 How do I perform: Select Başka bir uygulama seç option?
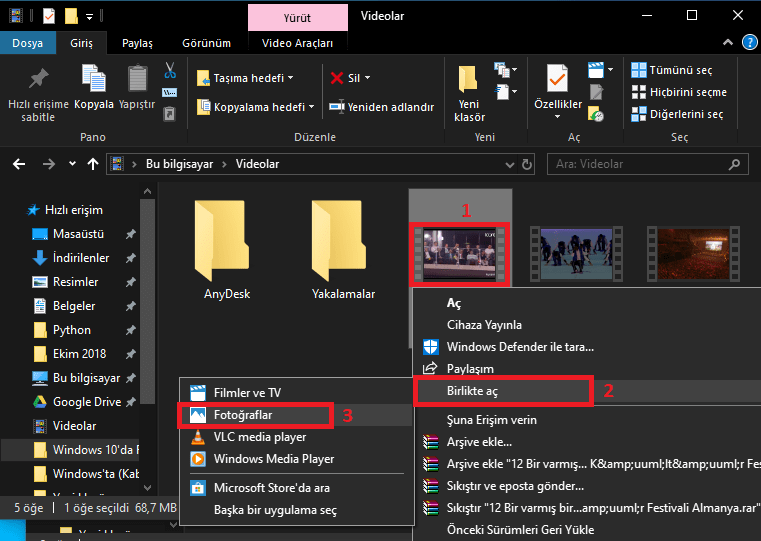[275, 510]
